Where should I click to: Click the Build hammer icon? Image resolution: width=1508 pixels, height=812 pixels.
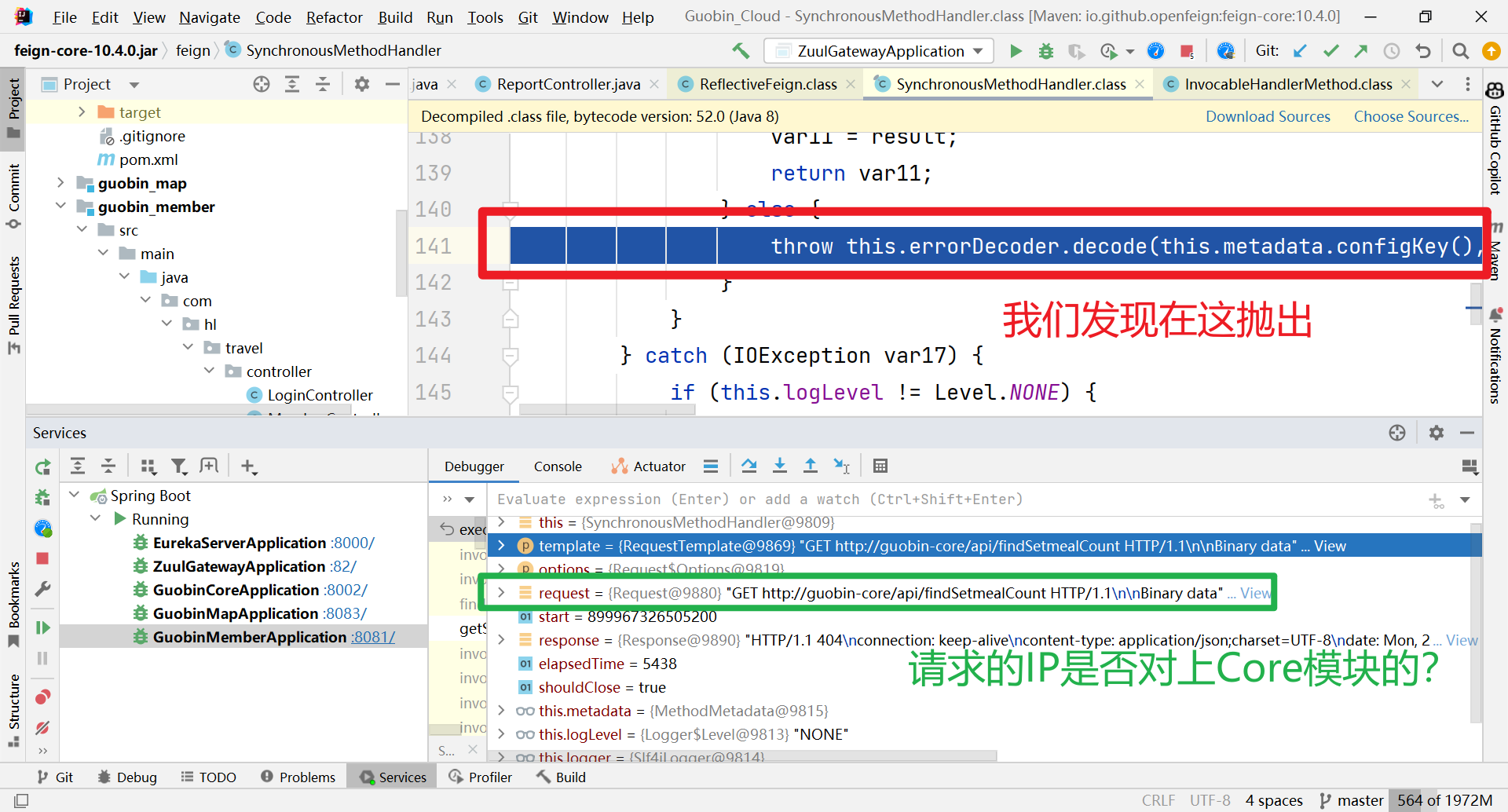tap(741, 51)
